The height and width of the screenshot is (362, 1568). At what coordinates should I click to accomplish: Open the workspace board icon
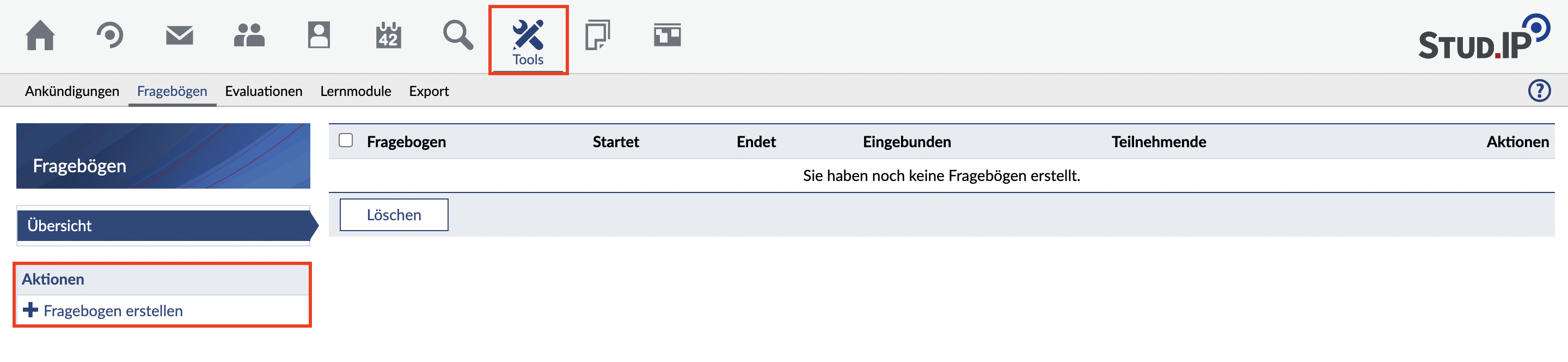[667, 35]
